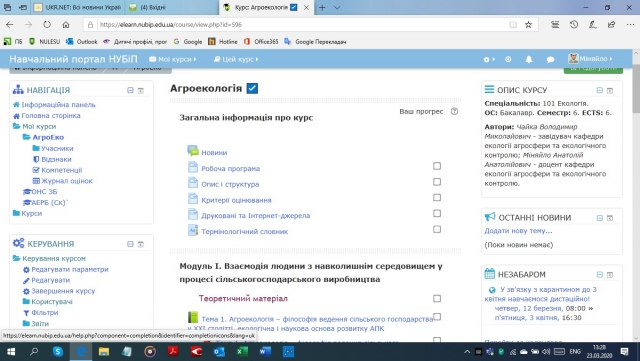
Task: Tick completion checkbox for Тема 1
Action: coord(437,316)
